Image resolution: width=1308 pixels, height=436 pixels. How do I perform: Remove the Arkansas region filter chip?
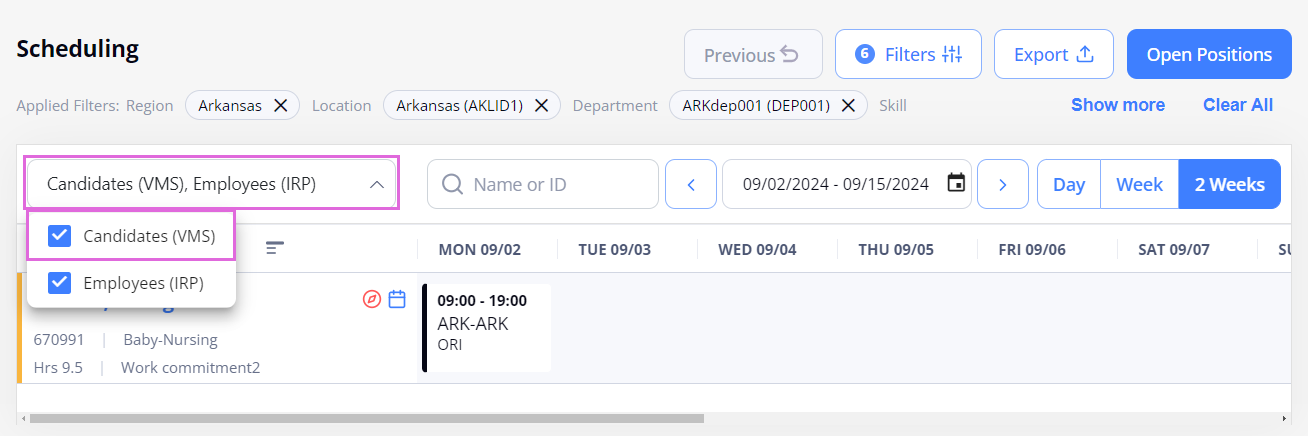[281, 105]
